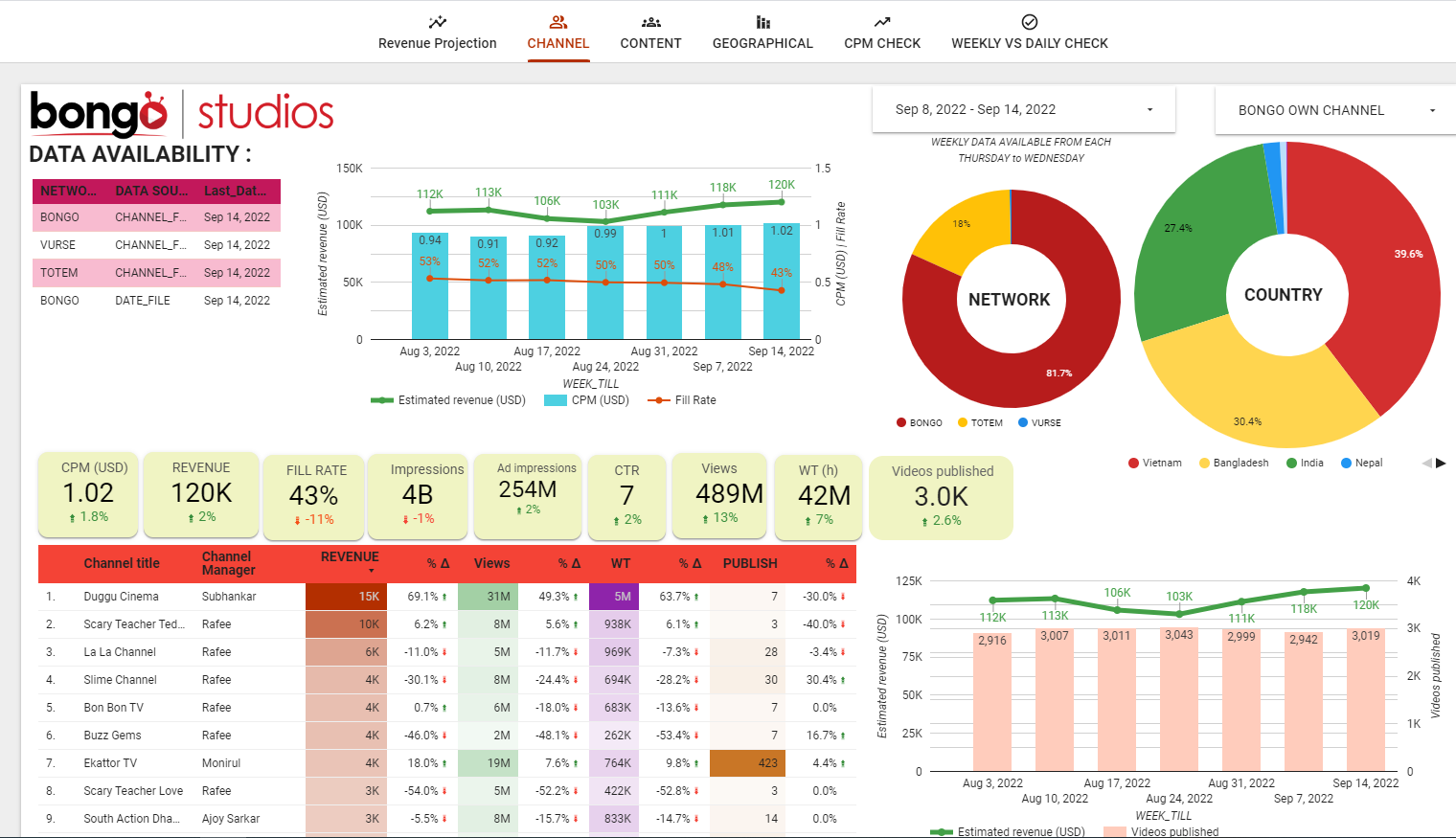Screen dimensions: 1456x838
Task: Click the trendline icon above CPM CHECK
Action: coord(881,22)
